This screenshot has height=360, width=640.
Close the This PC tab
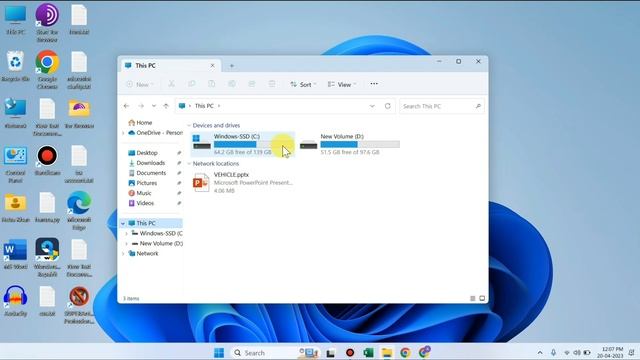(x=212, y=65)
